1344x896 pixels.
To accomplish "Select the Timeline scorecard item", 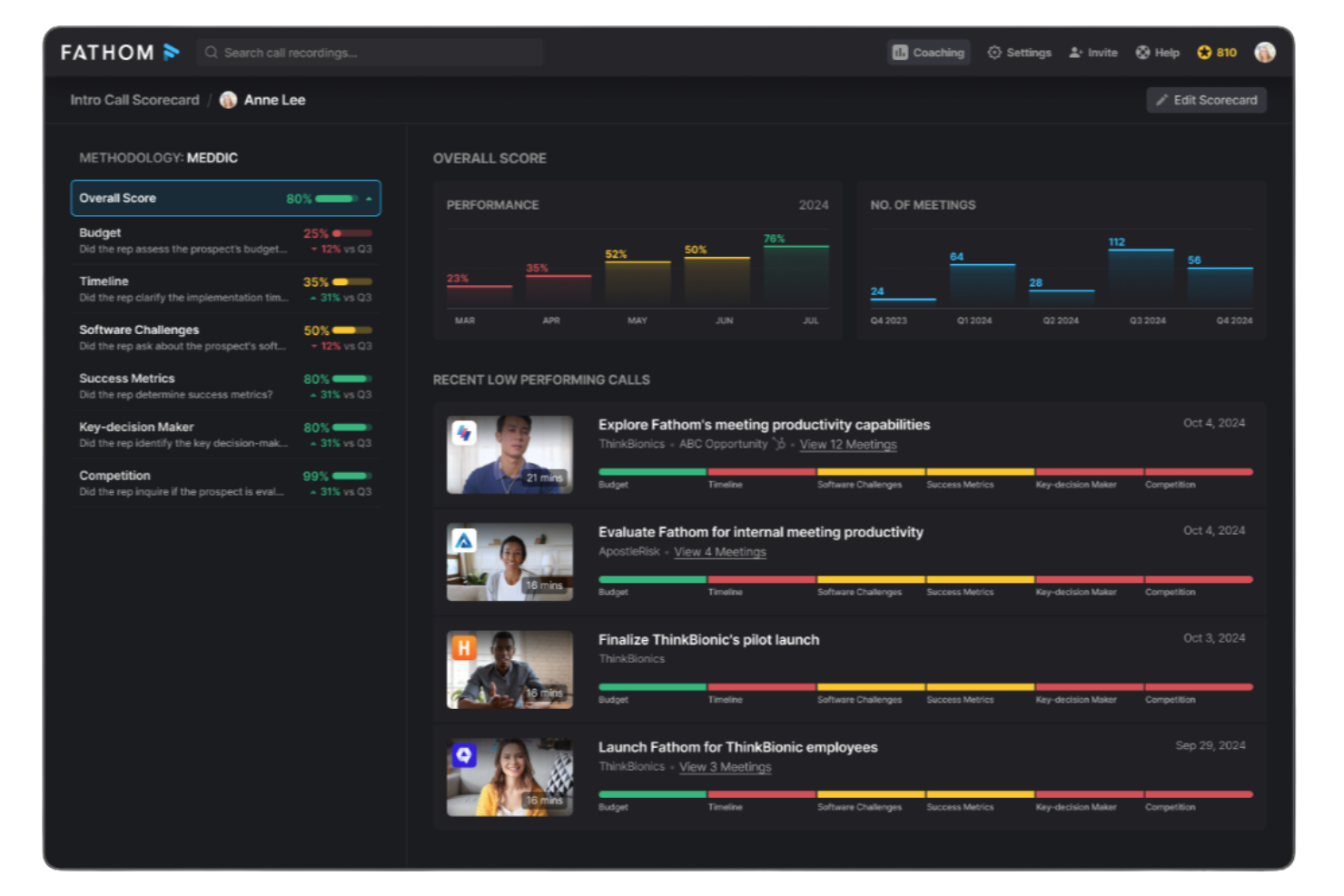I will click(226, 289).
